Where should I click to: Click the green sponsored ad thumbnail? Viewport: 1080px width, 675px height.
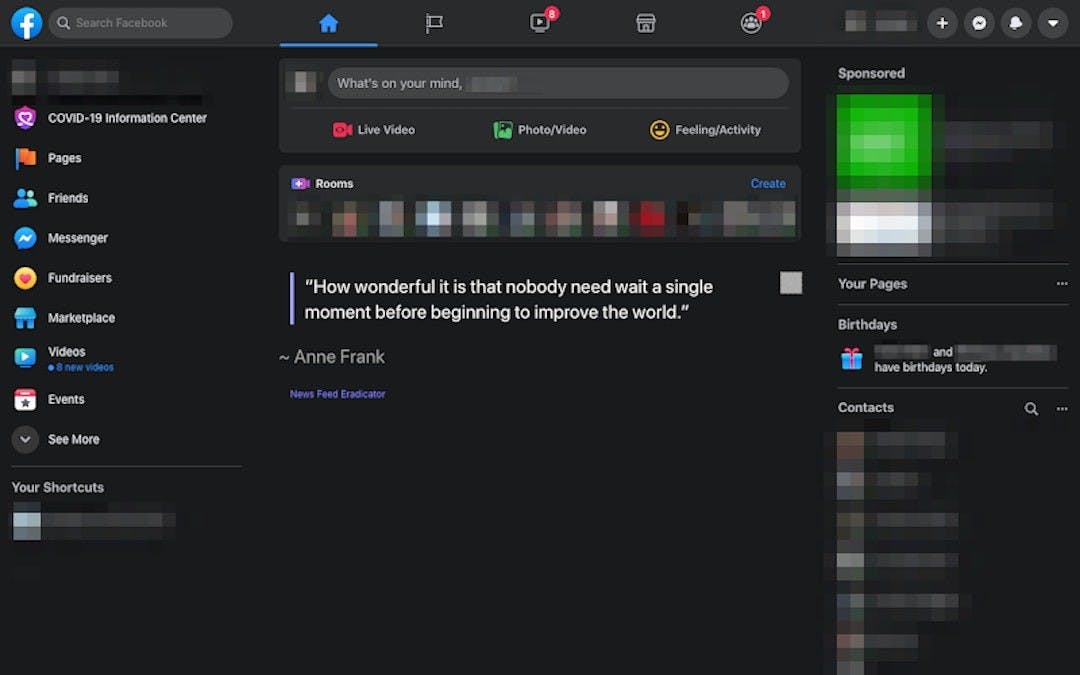coord(884,141)
